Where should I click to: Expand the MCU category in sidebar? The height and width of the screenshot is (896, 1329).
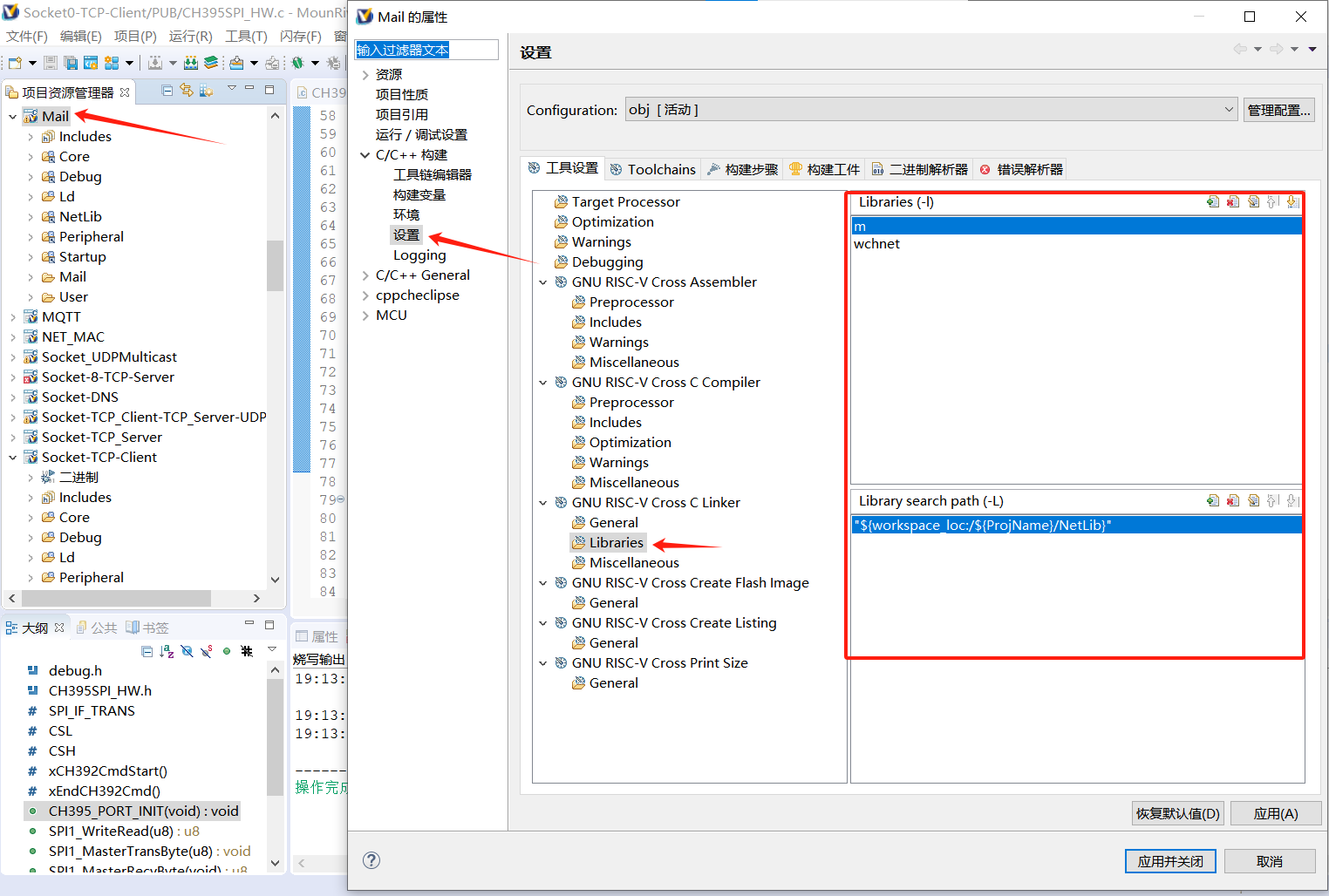click(365, 316)
